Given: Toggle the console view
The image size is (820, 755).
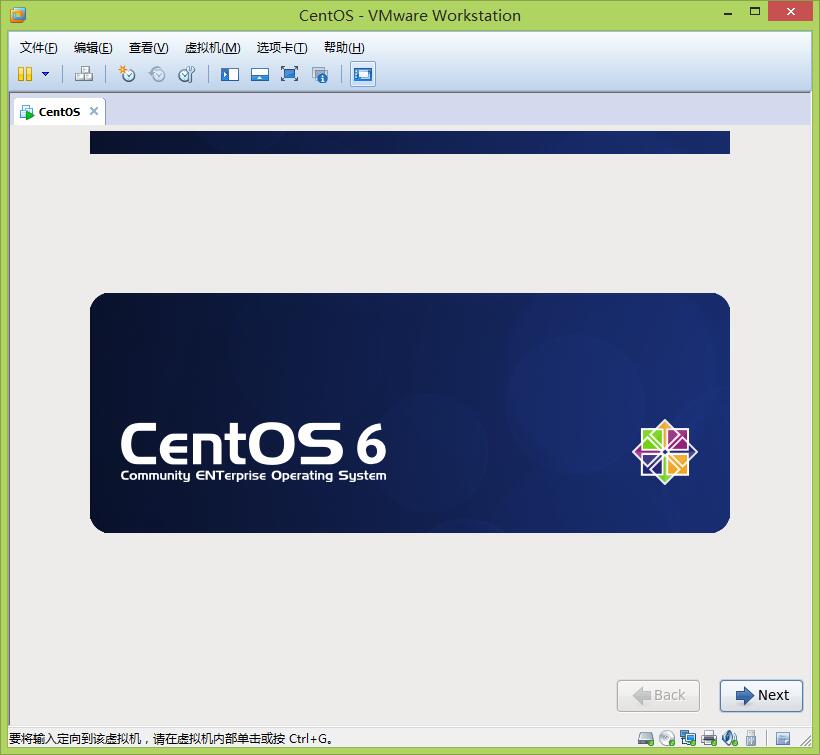Looking at the screenshot, I should click(362, 74).
